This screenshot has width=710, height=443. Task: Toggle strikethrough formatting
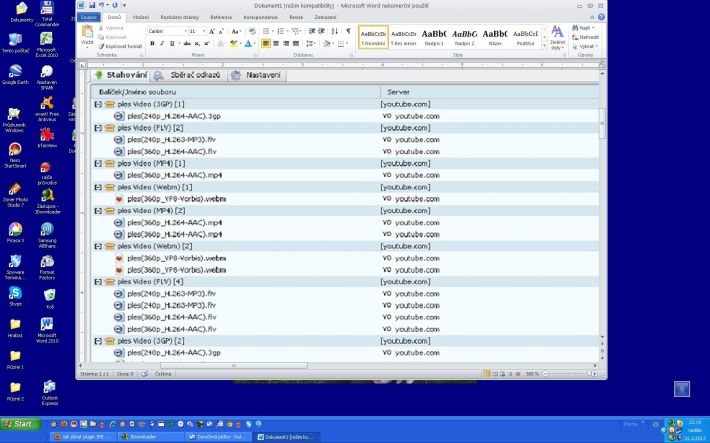pyautogui.click(x=187, y=43)
